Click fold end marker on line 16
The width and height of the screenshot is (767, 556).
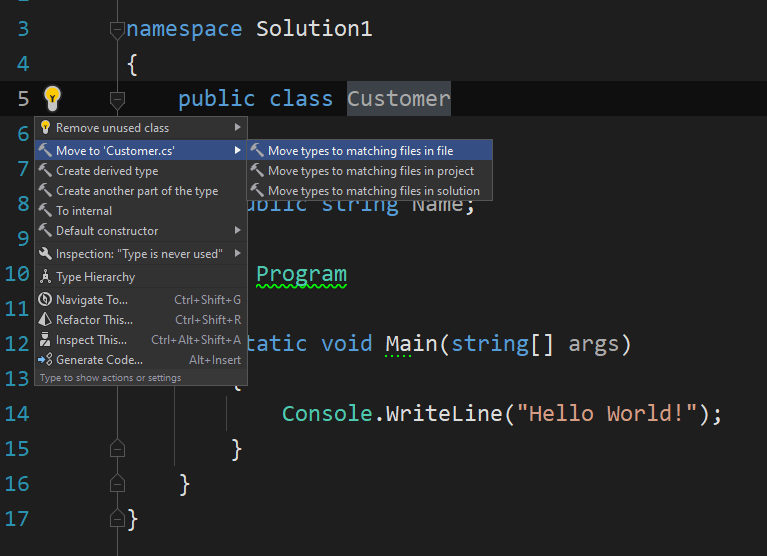117,483
